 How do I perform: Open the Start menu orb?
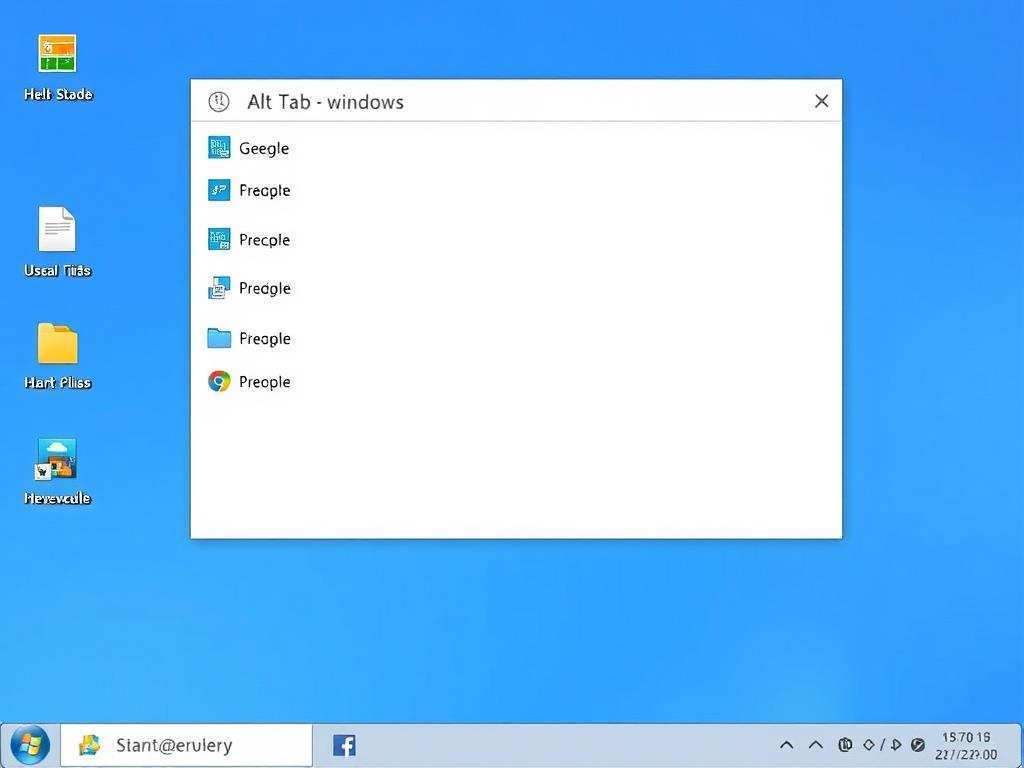(x=29, y=744)
